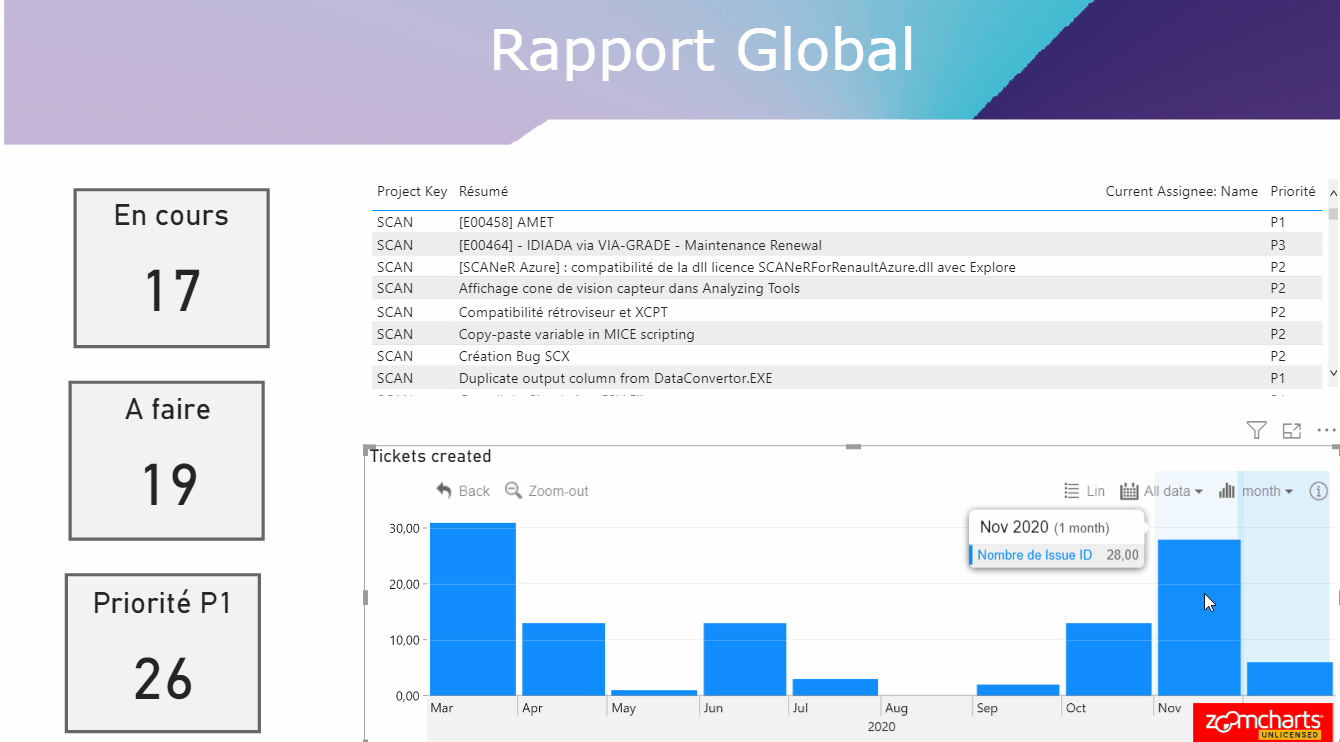
Task: Sort by the Project Key column header
Action: pos(412,191)
